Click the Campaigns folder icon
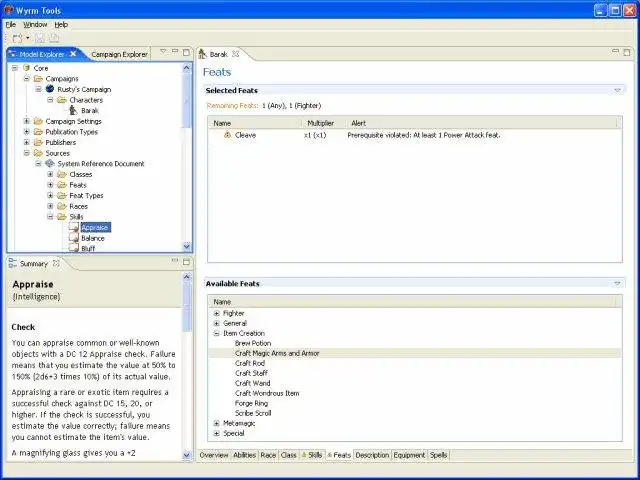640x480 pixels. click(x=38, y=78)
